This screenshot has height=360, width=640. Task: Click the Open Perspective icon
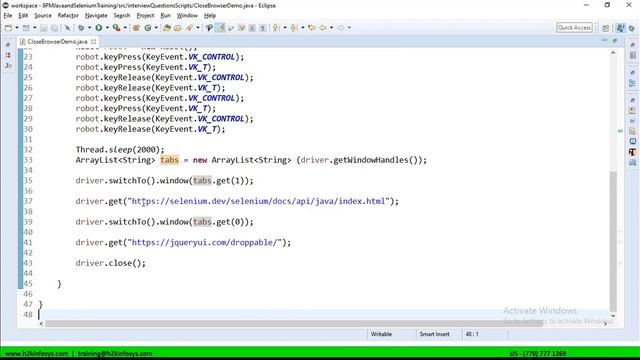606,28
